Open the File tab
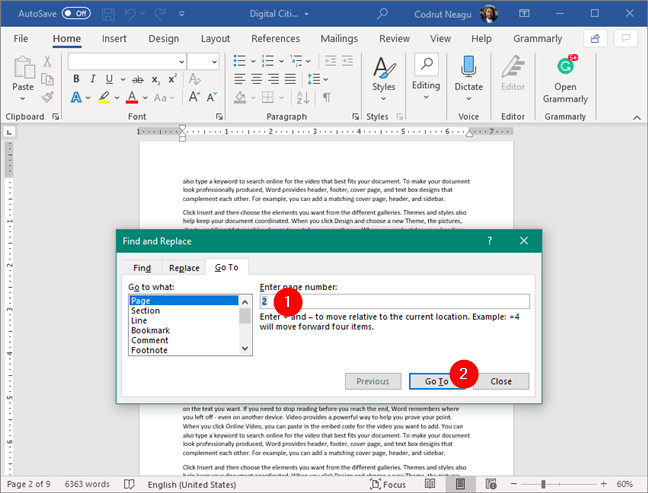Screen dimensions: 648x493 21,38
